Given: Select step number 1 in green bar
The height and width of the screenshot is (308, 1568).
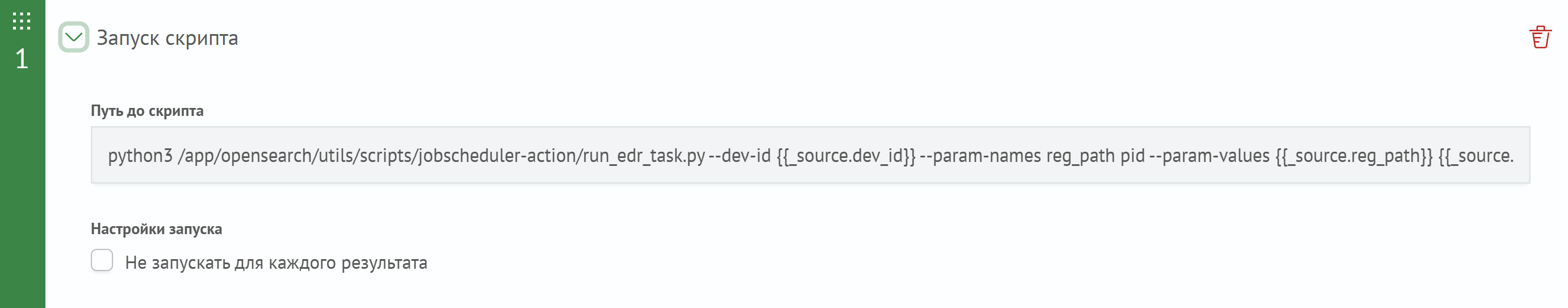Looking at the screenshot, I should coord(22,59).
